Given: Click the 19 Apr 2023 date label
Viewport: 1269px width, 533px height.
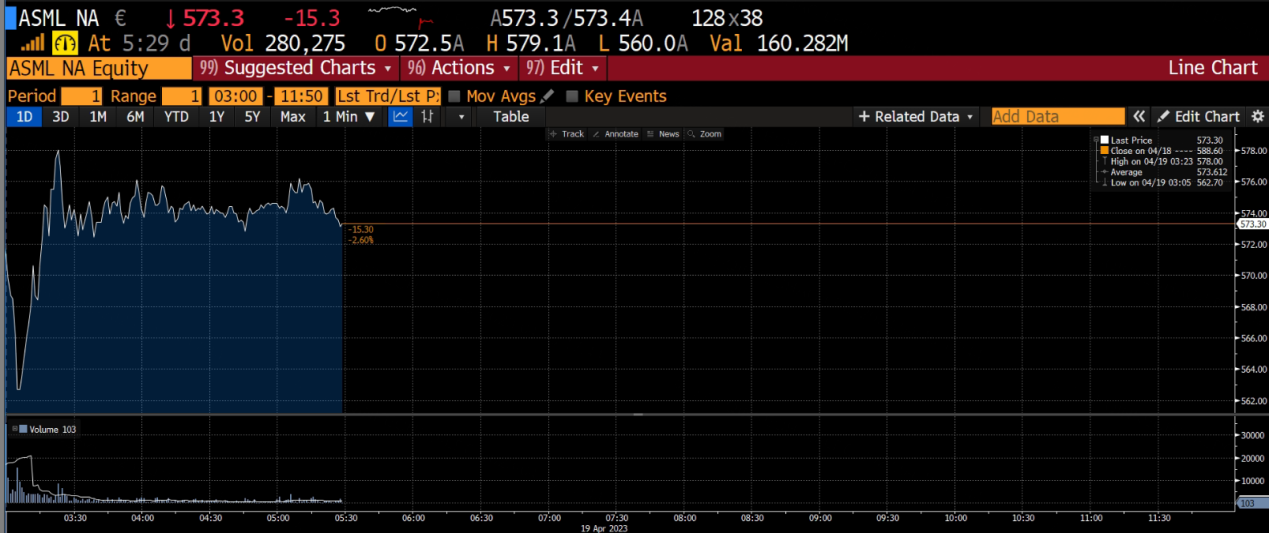Looking at the screenshot, I should tap(606, 527).
